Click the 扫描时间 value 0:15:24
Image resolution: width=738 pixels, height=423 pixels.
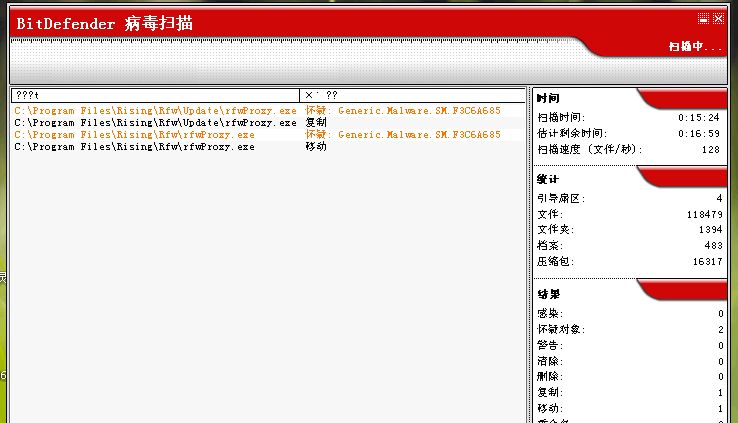pos(699,118)
